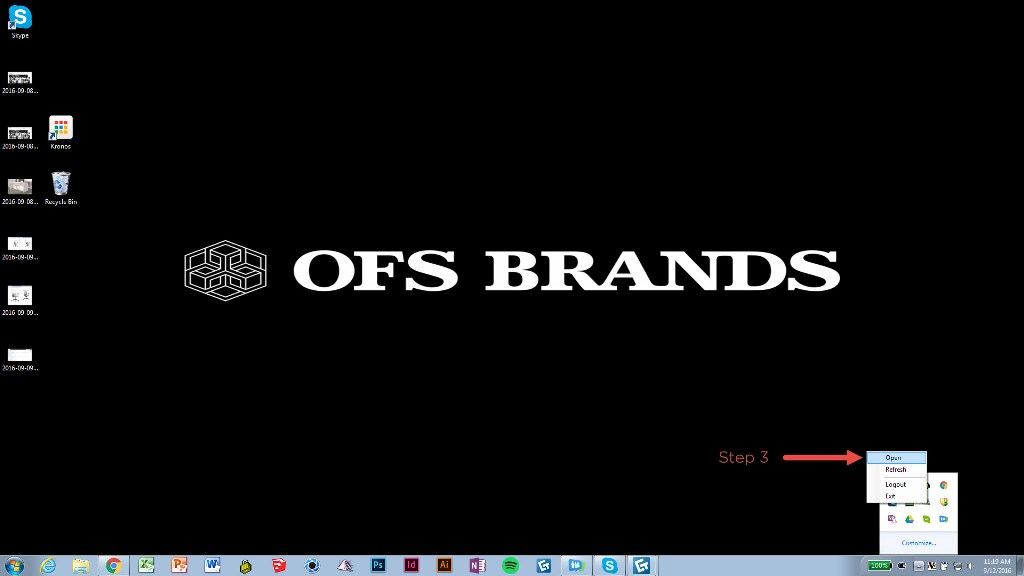Open Excel from the taskbar
The image size is (1024, 576).
(x=146, y=566)
